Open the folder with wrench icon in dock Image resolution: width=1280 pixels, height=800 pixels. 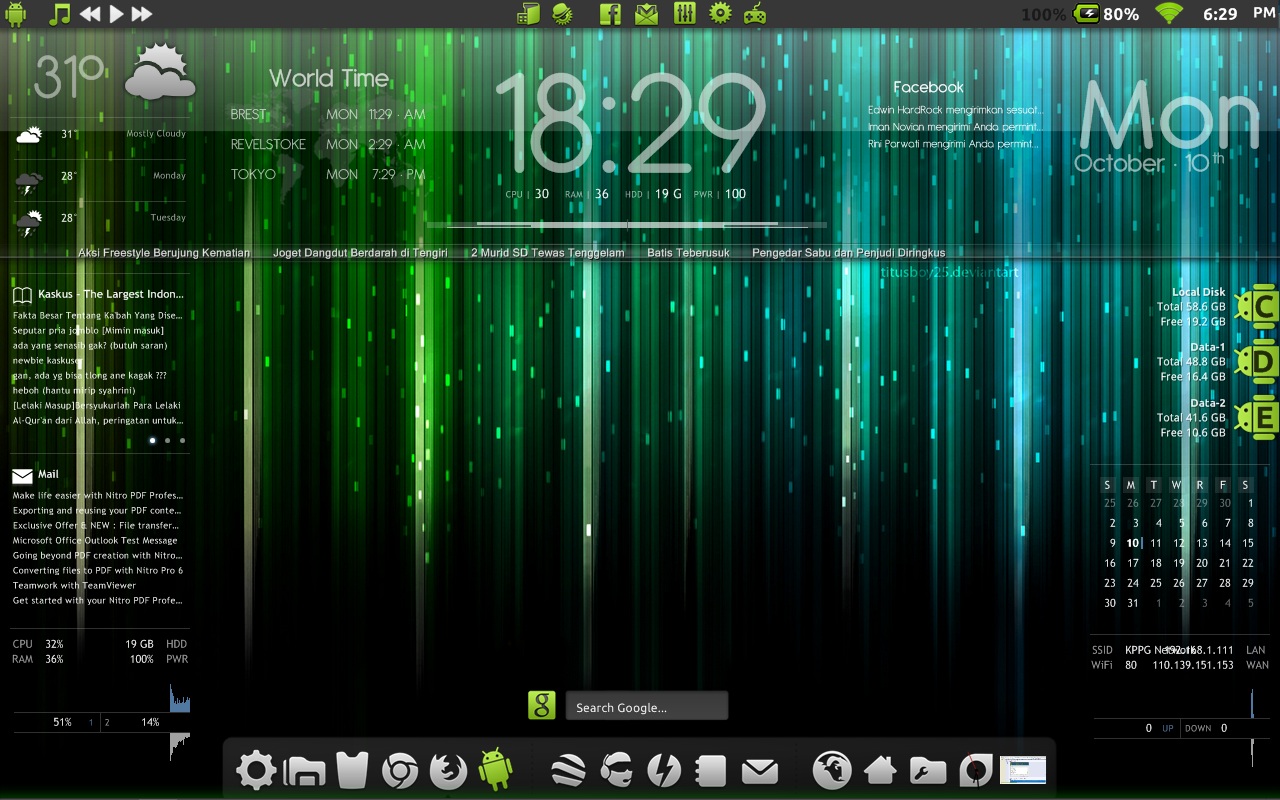tap(928, 771)
